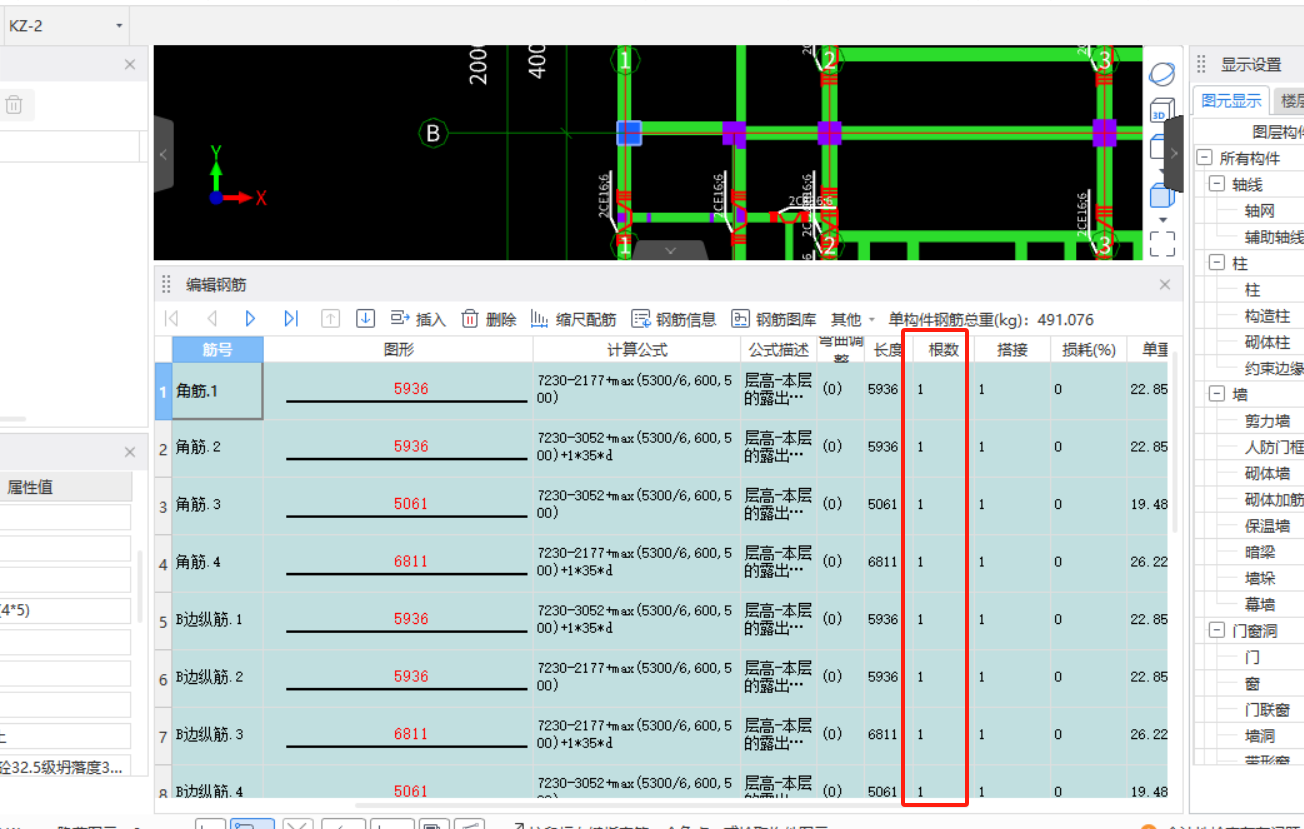Click the 图形 column header
This screenshot has height=829, width=1304.
(398, 349)
